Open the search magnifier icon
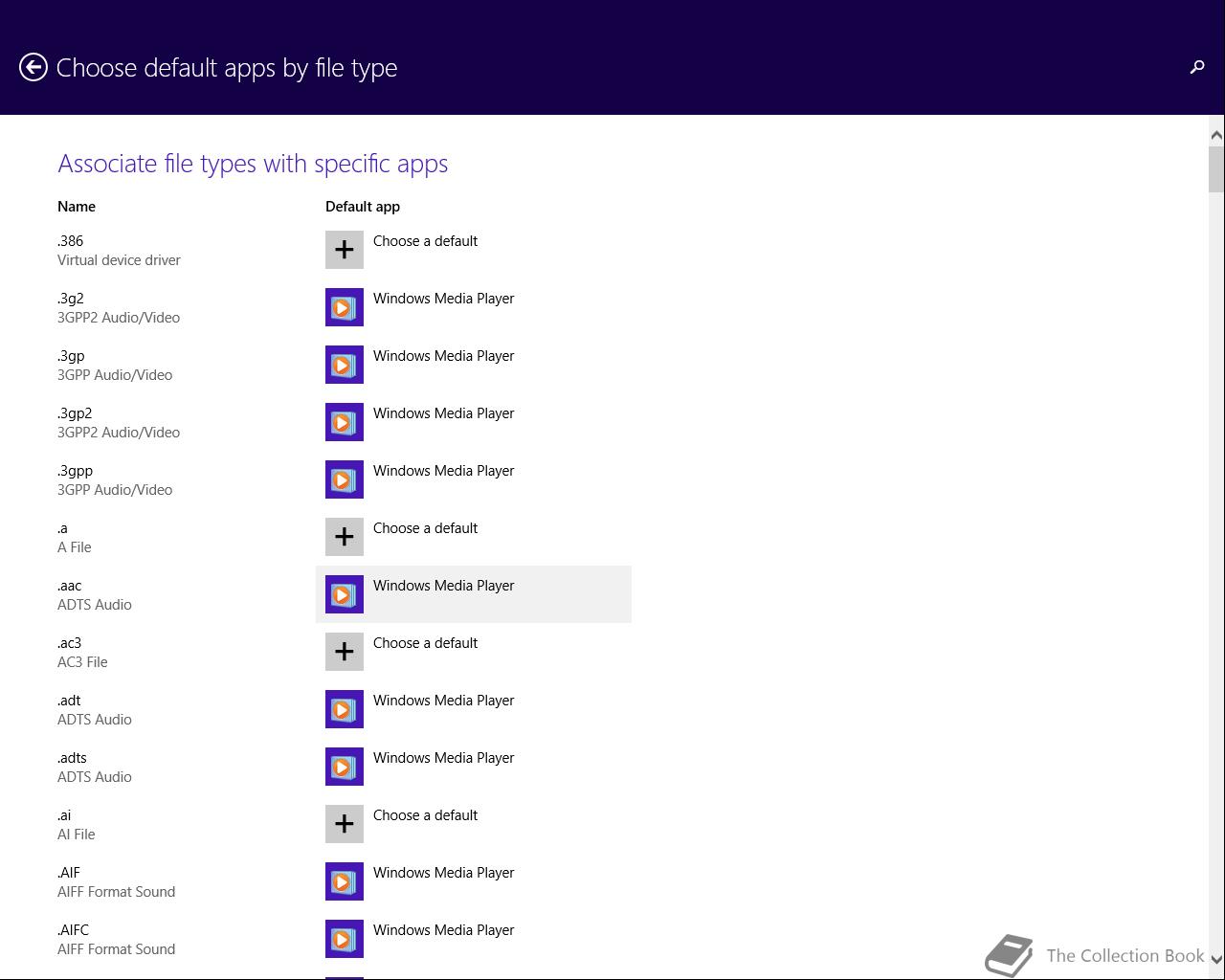Screen dimensions: 1225x980 [x=1196, y=67]
